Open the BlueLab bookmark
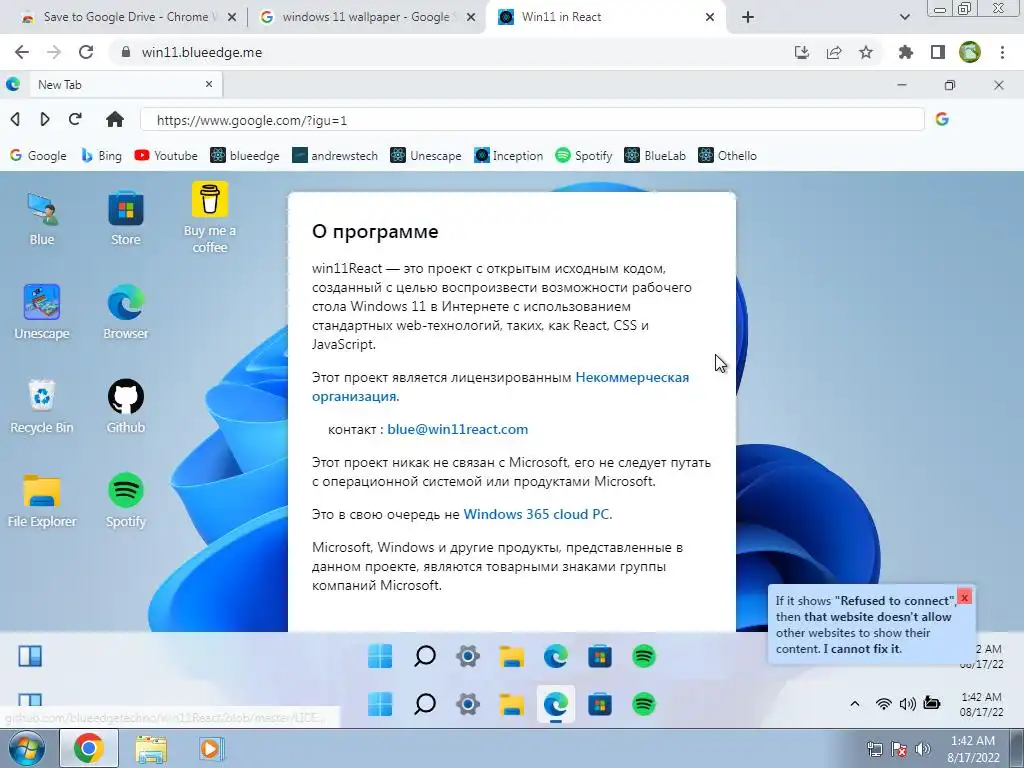 (x=655, y=155)
